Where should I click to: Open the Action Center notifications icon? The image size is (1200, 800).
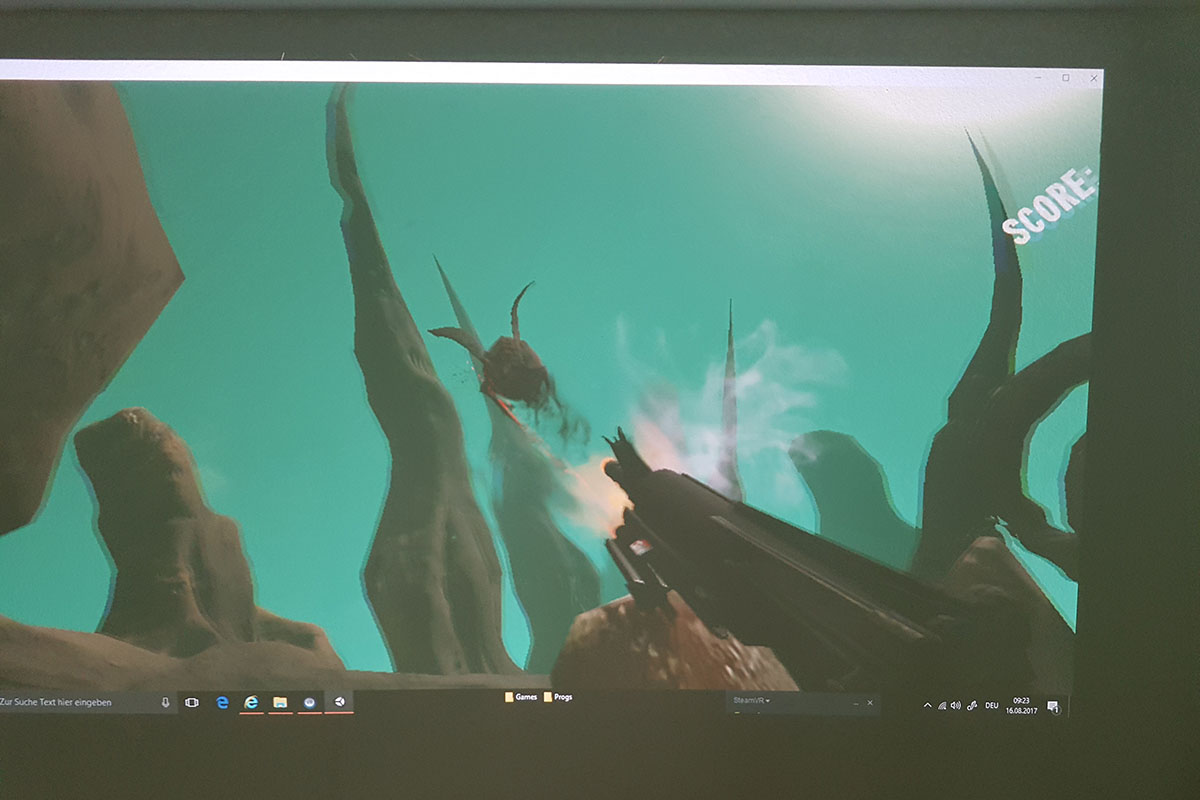1053,707
